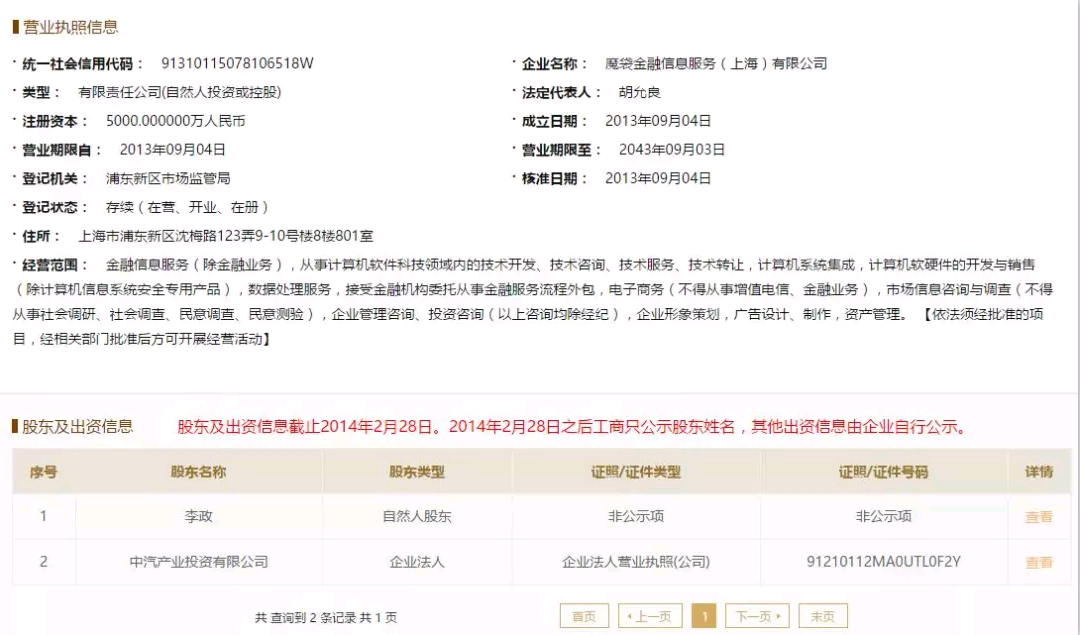Click the 下一页 next page button
This screenshot has height=635, width=1080.
click(757, 616)
